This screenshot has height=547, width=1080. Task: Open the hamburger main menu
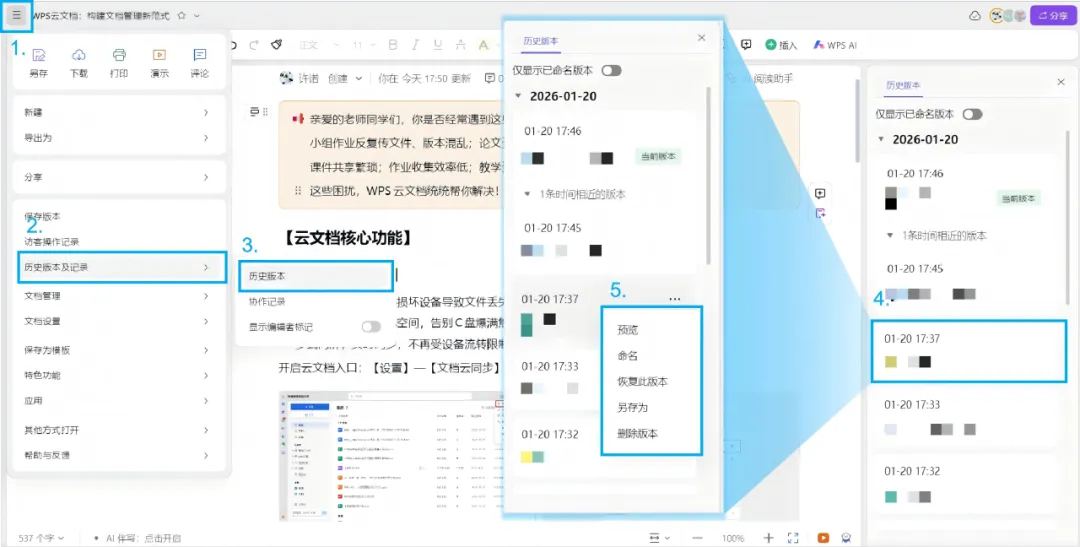point(17,14)
